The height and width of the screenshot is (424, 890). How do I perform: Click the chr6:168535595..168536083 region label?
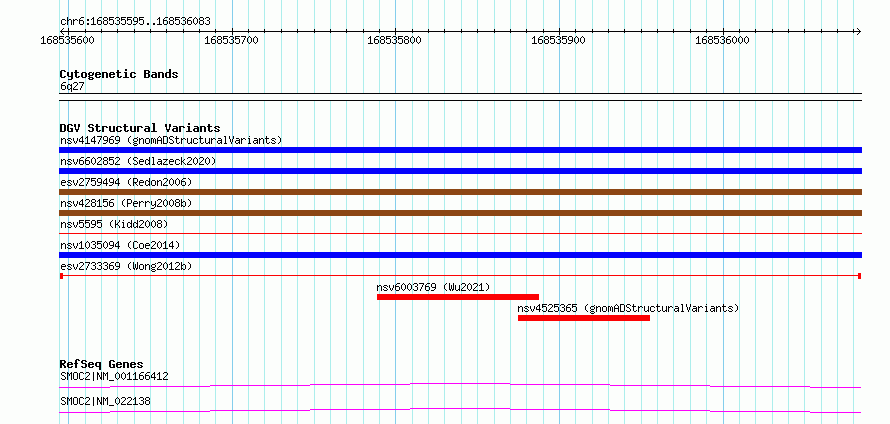[135, 22]
